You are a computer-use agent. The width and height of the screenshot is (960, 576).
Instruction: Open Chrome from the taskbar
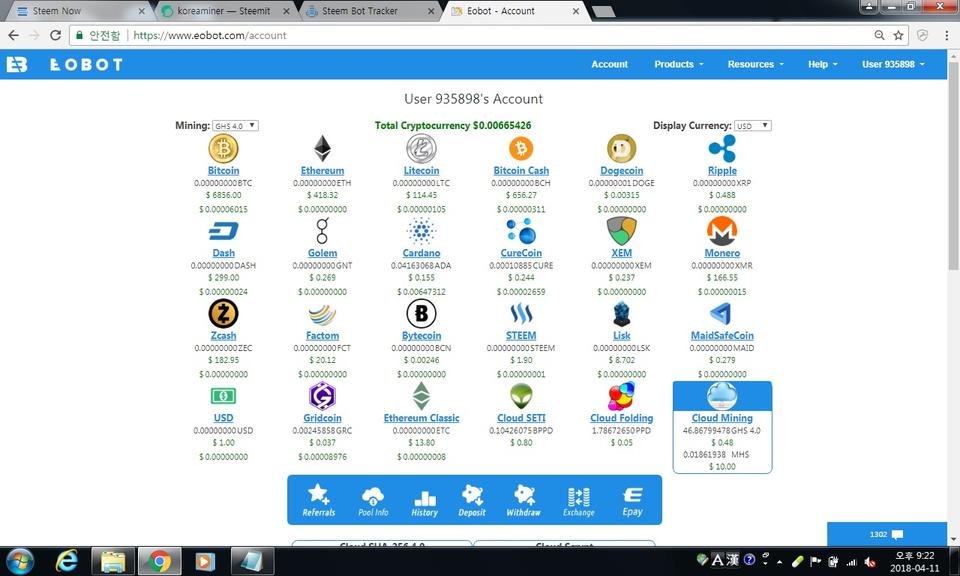click(x=159, y=561)
